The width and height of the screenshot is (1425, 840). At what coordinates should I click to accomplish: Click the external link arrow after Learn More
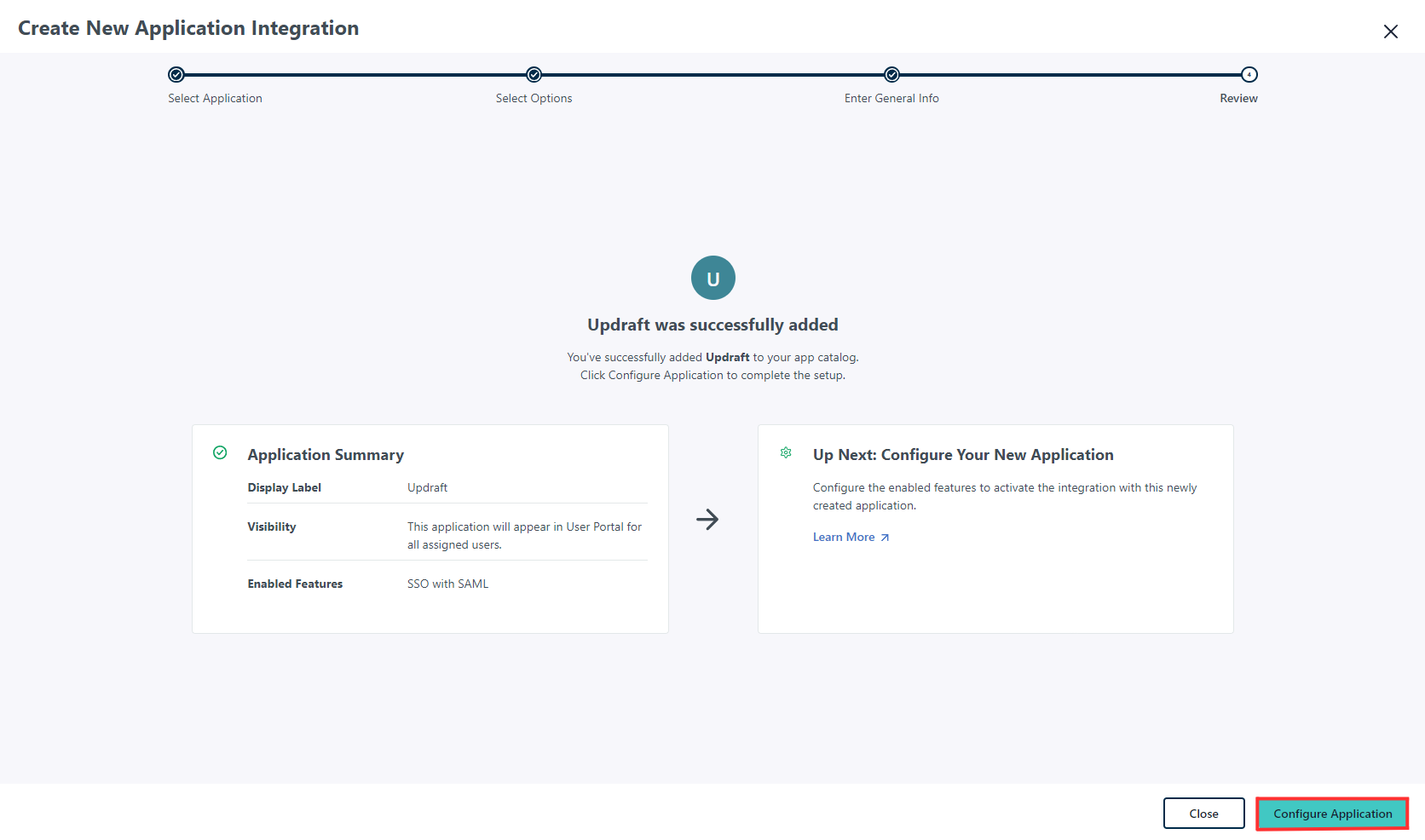(885, 538)
